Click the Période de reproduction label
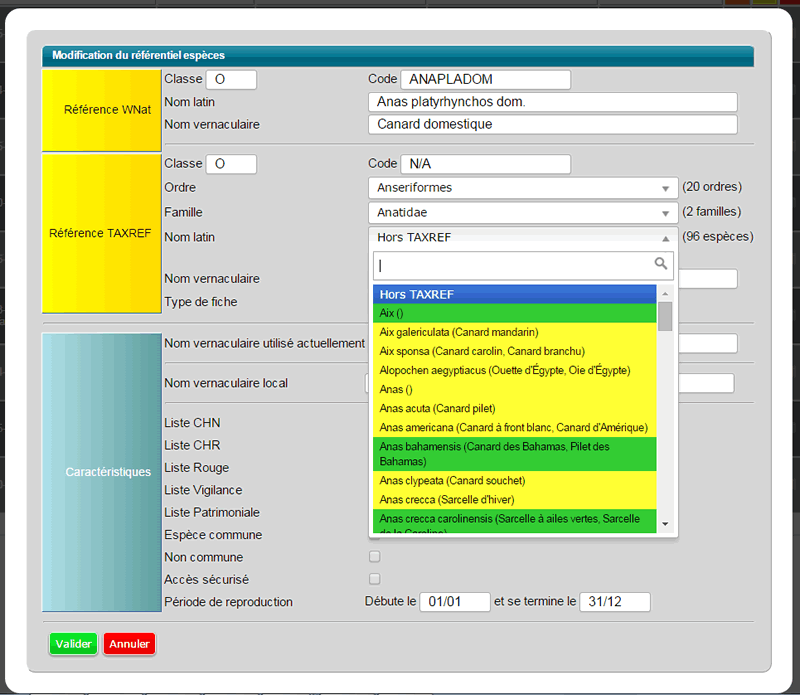Image resolution: width=800 pixels, height=695 pixels. (x=229, y=602)
